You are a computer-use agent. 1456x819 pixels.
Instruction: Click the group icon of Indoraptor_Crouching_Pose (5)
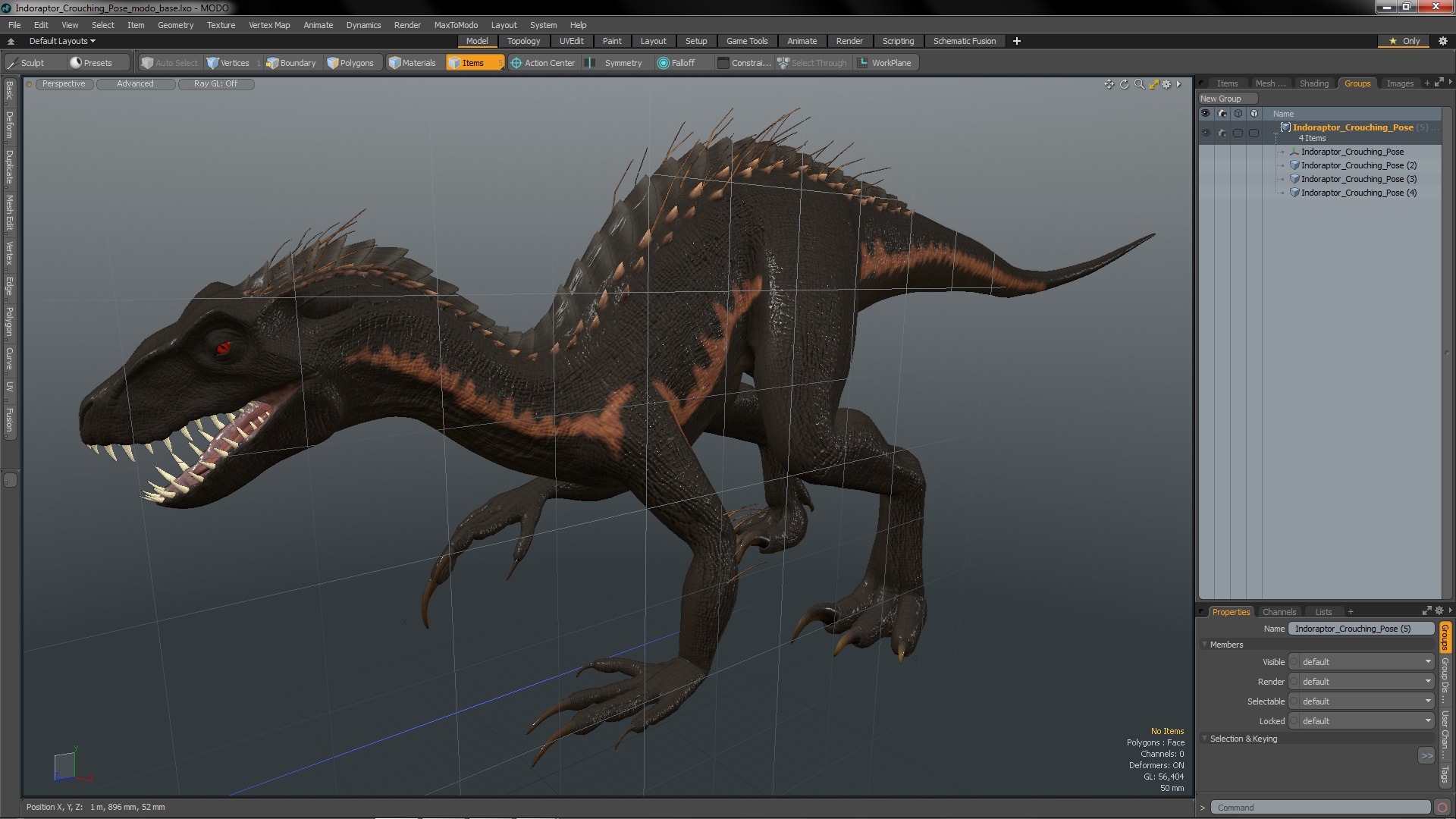click(x=1286, y=127)
